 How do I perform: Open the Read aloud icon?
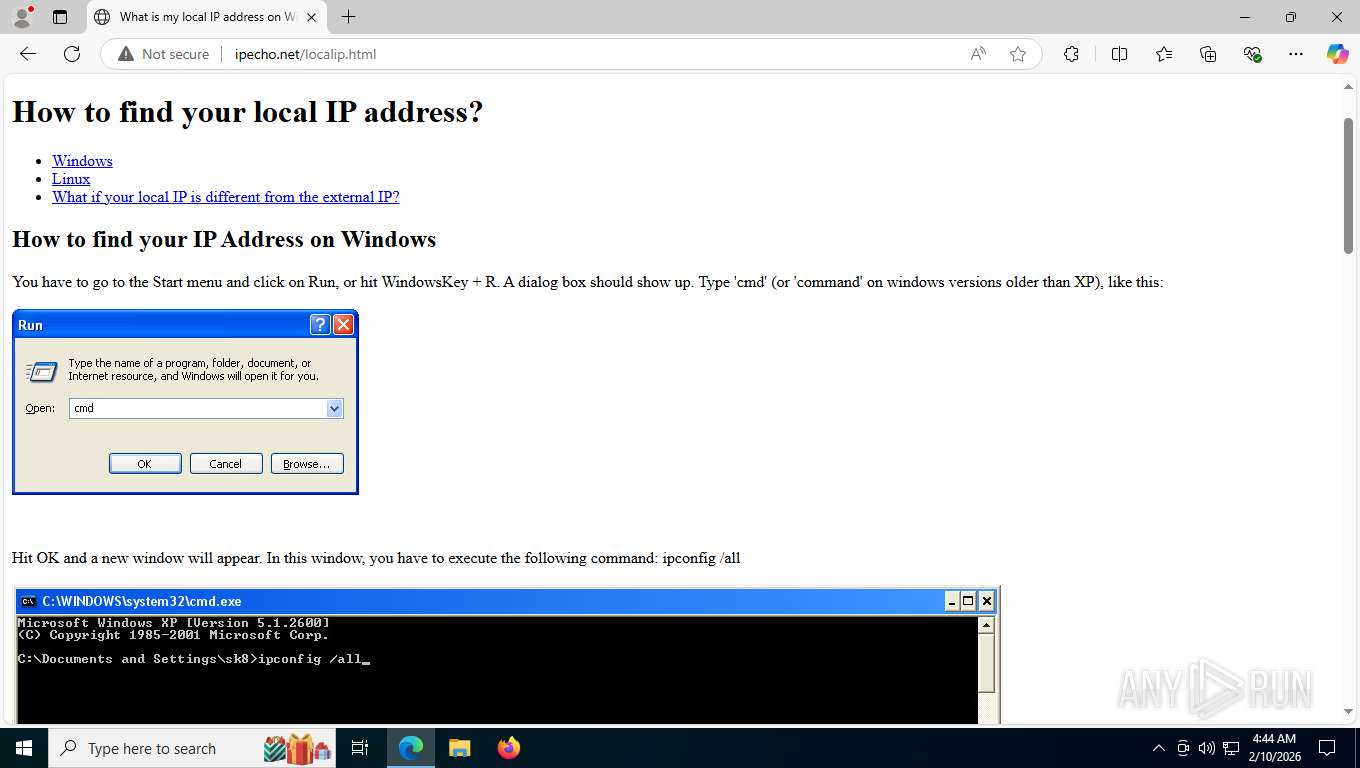pyautogui.click(x=978, y=54)
